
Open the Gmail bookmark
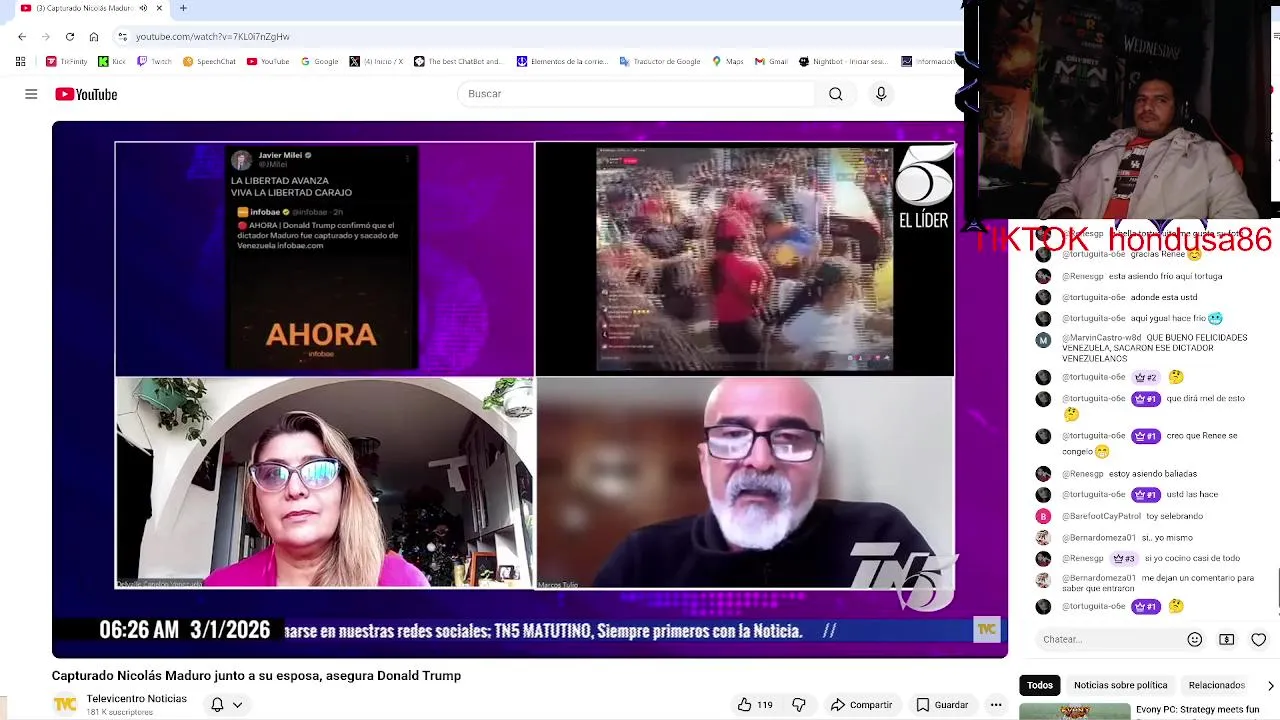(x=771, y=61)
